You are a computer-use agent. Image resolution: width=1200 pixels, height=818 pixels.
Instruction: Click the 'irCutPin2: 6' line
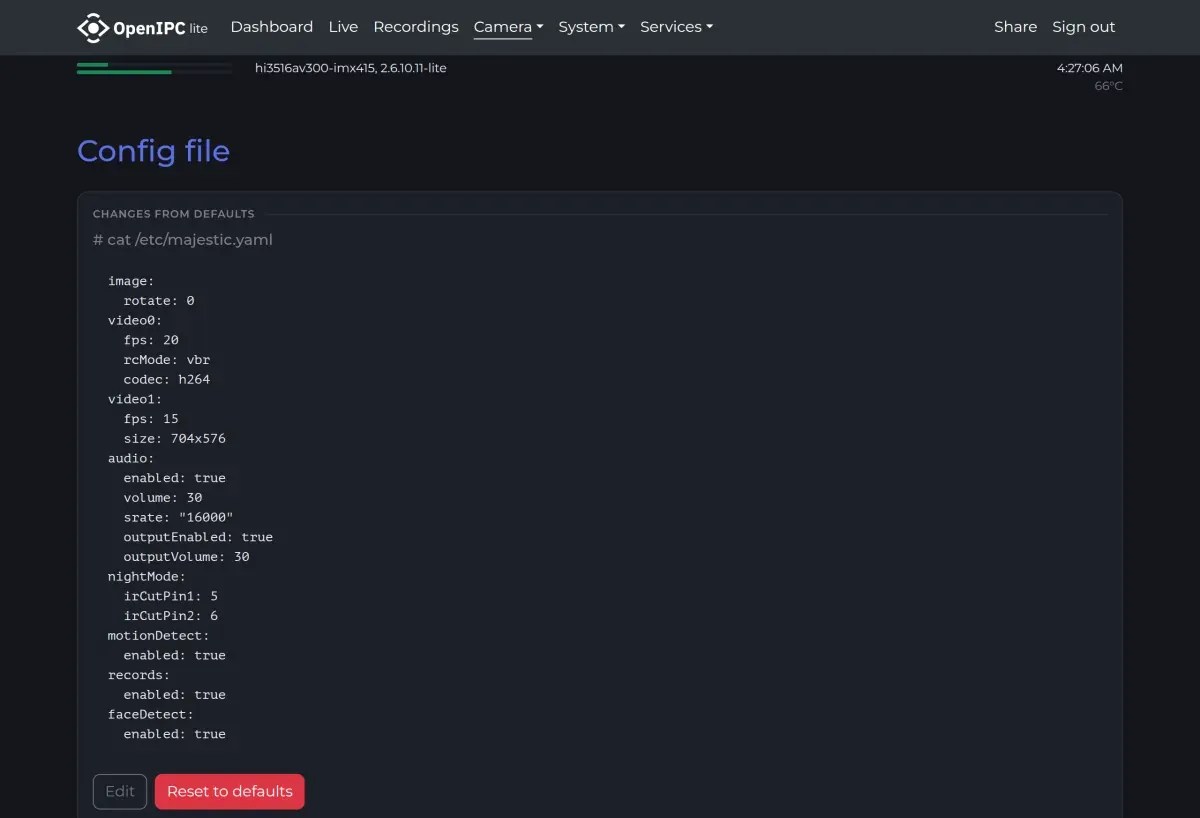click(x=171, y=616)
